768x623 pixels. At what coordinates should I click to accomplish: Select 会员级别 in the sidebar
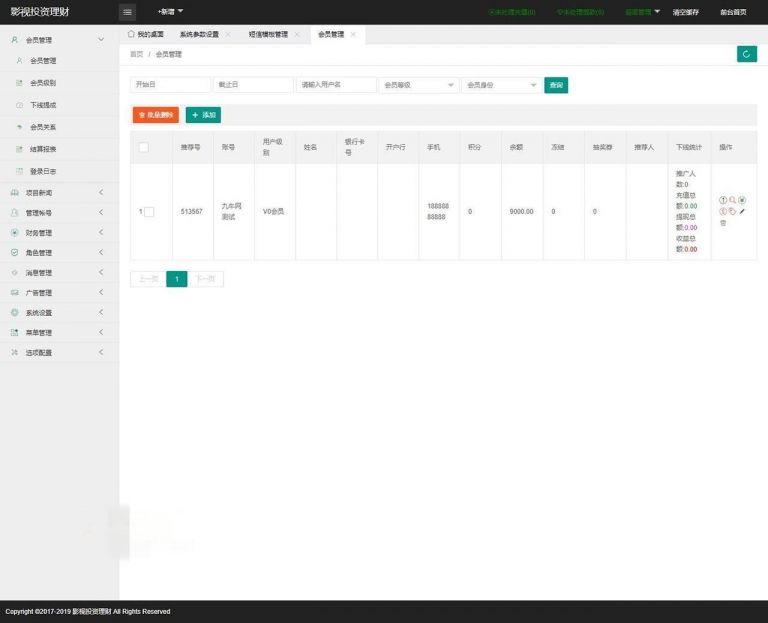coord(43,83)
